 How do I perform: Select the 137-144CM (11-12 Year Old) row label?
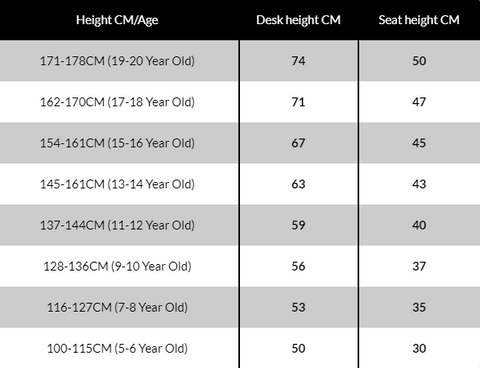click(117, 225)
